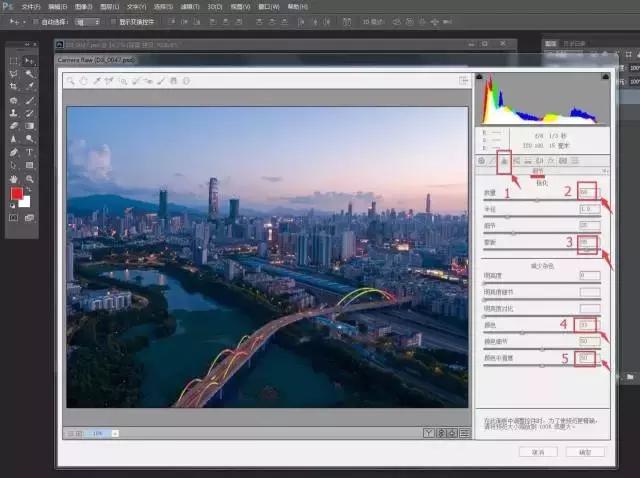Click the sharpening 数量 value field
The width and height of the screenshot is (640, 478).
pyautogui.click(x=588, y=190)
